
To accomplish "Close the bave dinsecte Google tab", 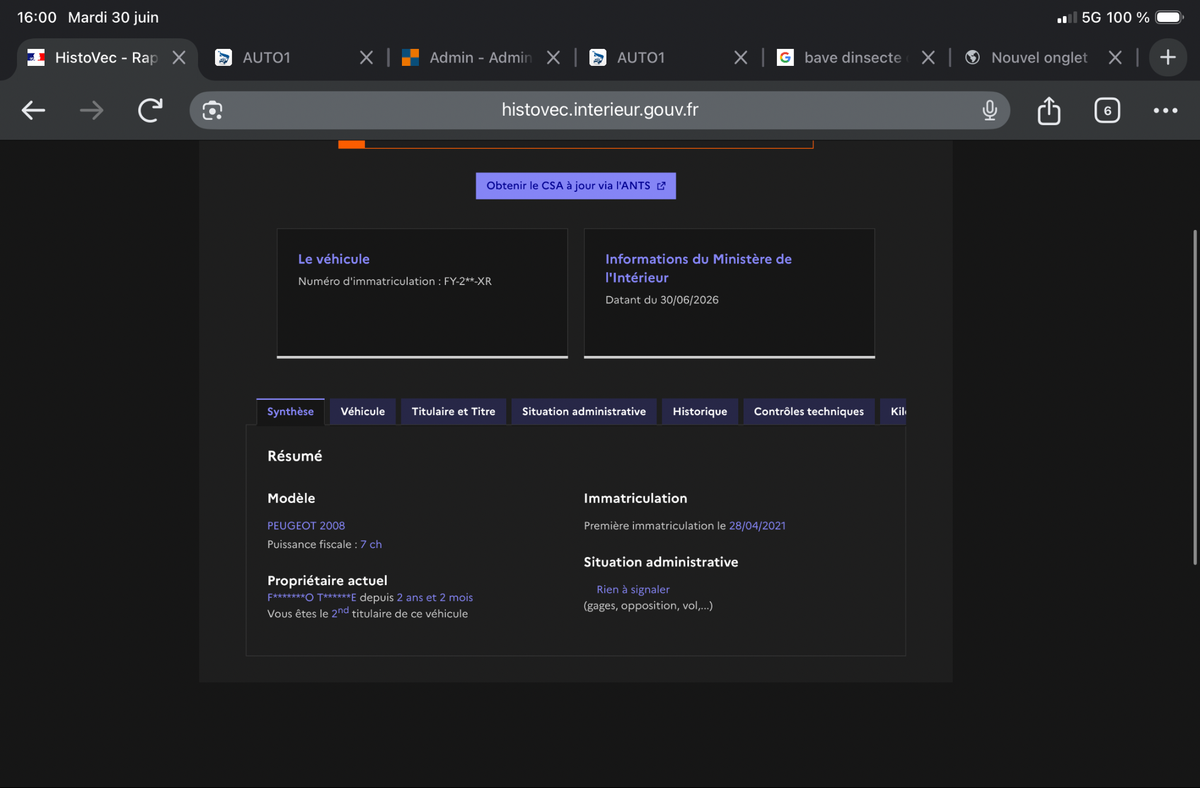I will [x=928, y=58].
